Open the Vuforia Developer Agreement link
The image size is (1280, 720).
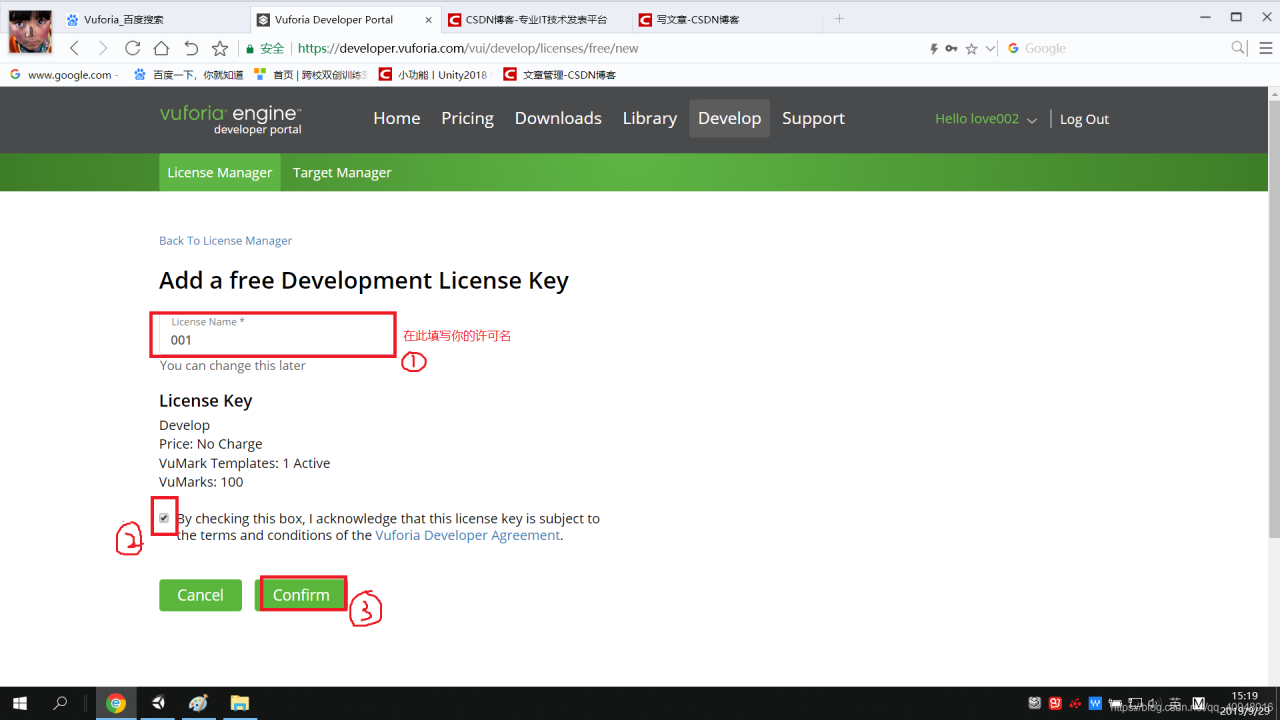467,535
